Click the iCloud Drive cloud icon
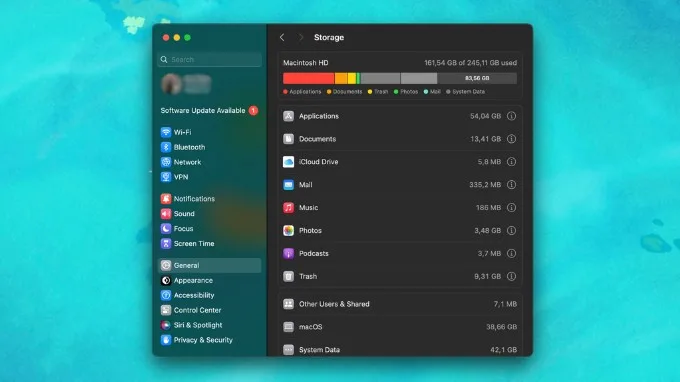The image size is (680, 382). [x=288, y=162]
